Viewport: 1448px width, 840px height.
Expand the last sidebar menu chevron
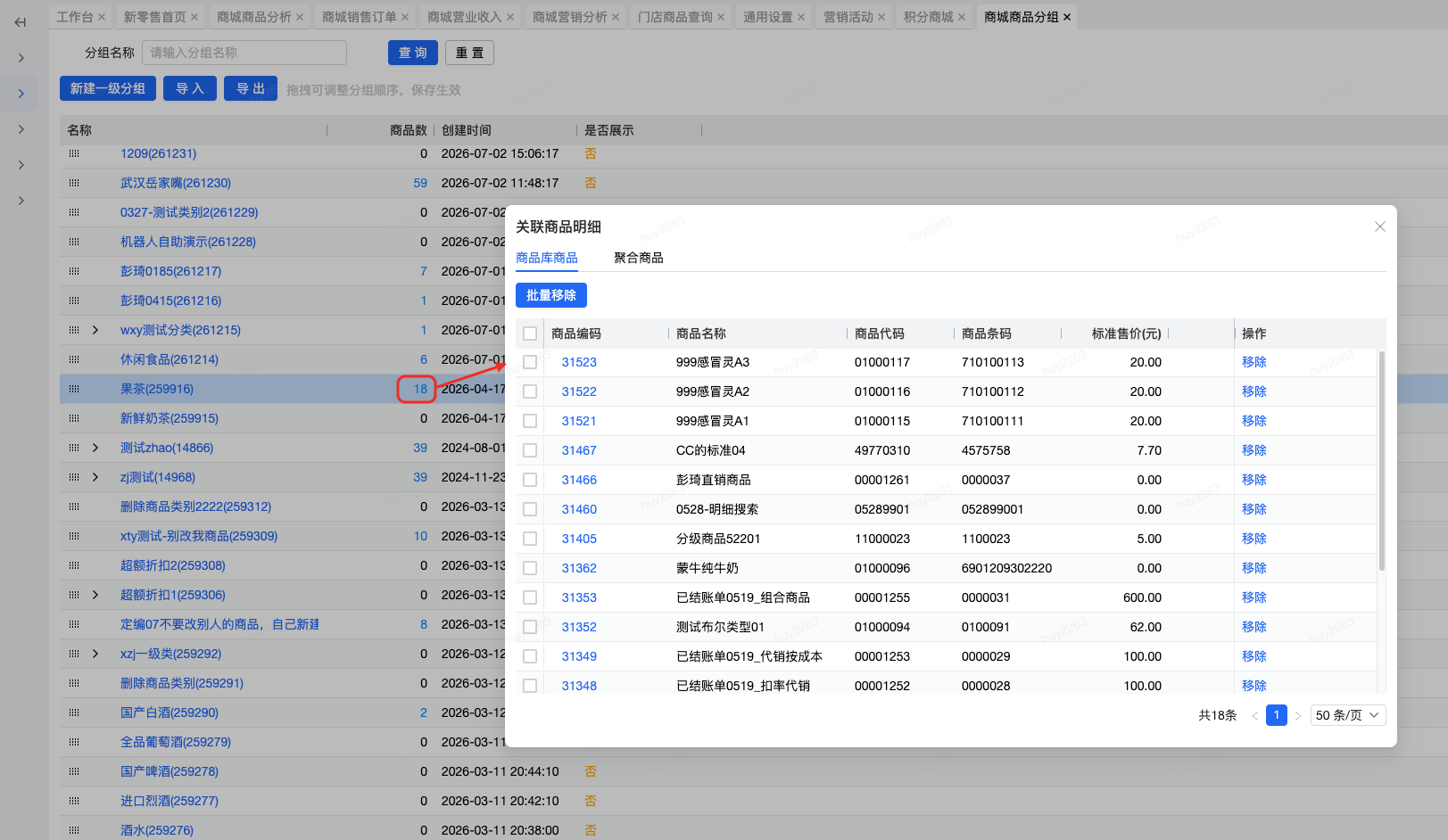21,201
